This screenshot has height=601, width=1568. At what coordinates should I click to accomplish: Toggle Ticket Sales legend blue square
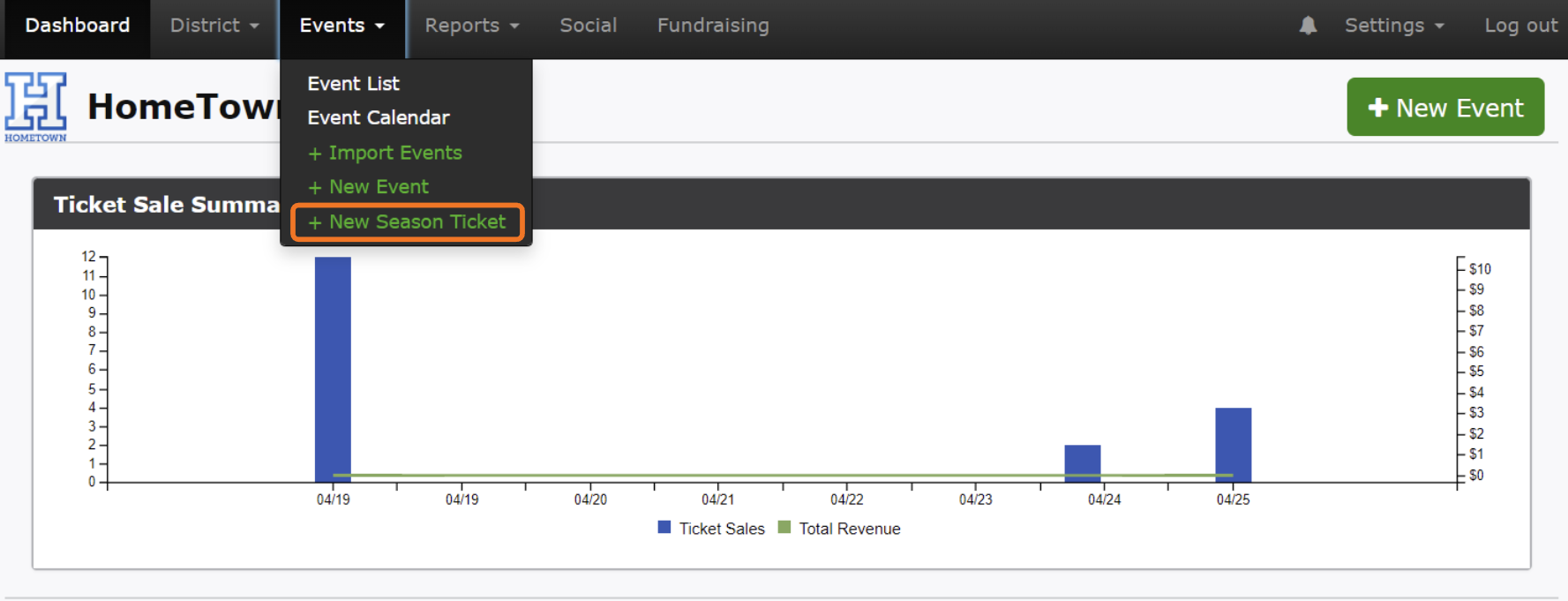(x=664, y=528)
